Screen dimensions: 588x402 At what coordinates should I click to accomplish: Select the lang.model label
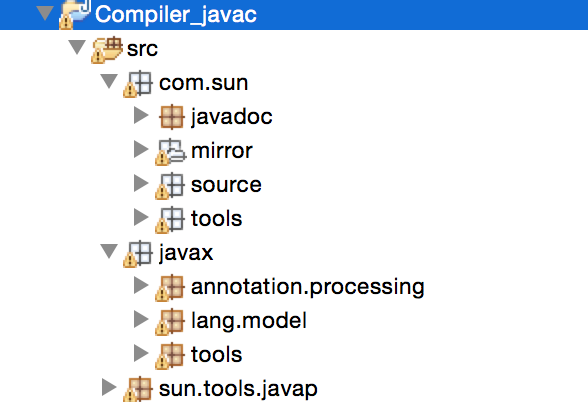point(249,321)
